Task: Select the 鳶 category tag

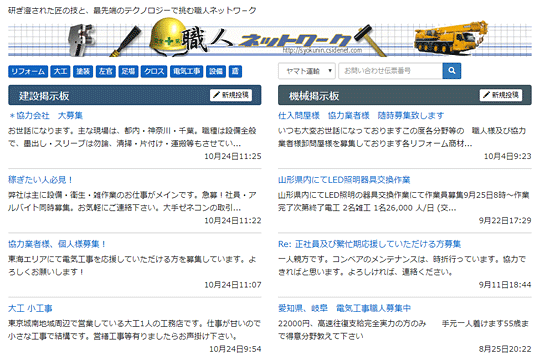Action: (235, 71)
